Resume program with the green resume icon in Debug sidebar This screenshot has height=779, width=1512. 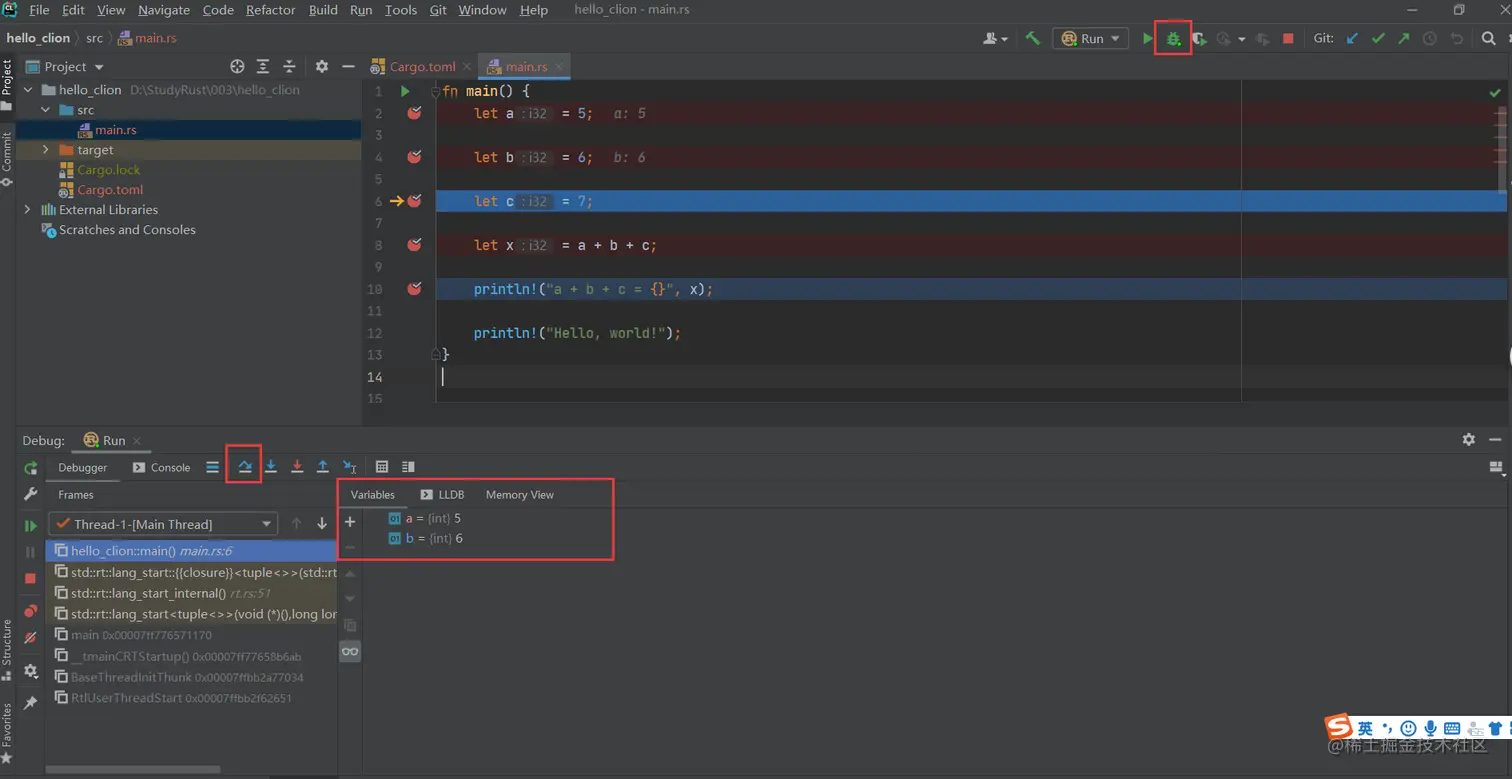coord(30,526)
